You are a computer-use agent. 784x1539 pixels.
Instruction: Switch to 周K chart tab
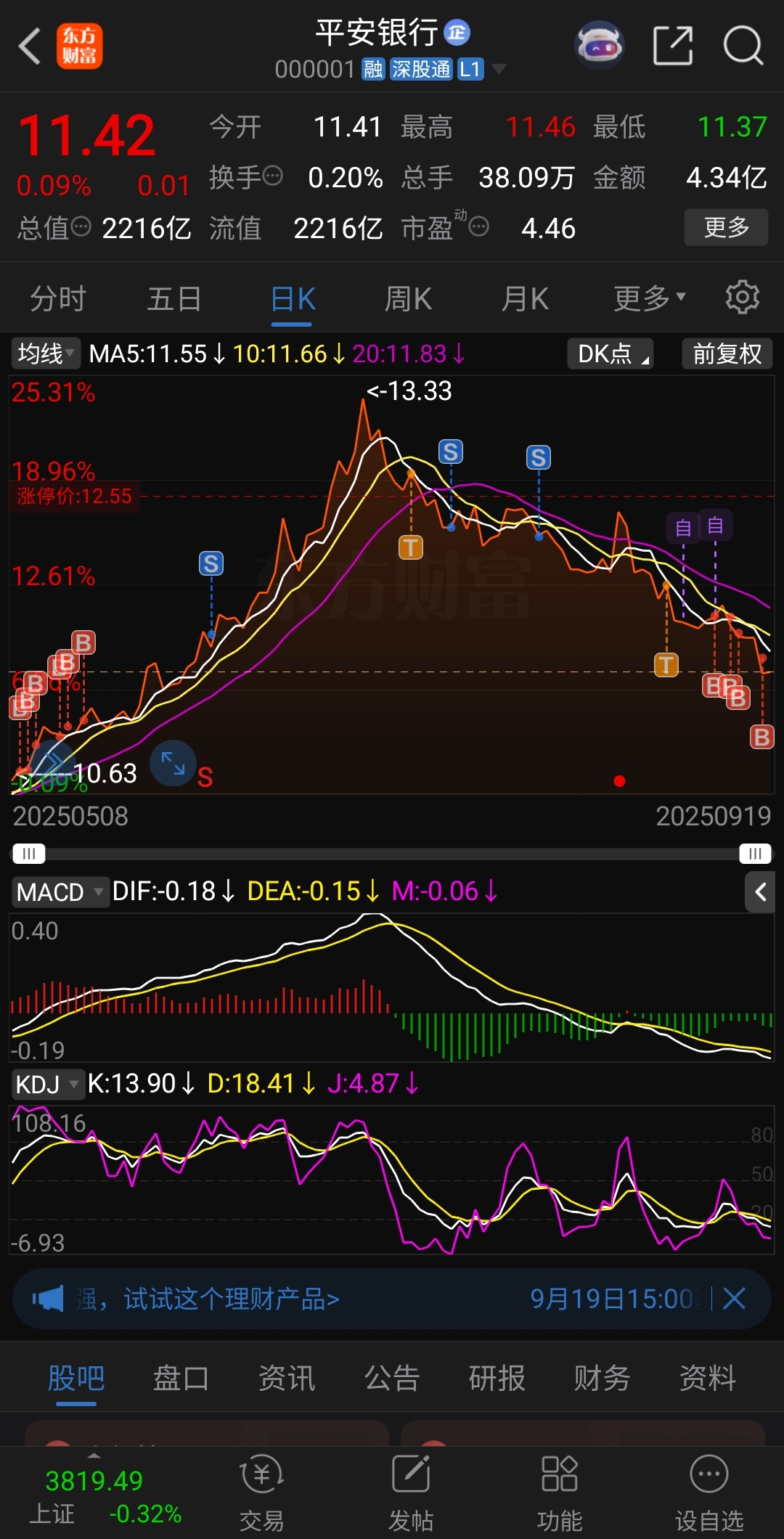[408, 298]
